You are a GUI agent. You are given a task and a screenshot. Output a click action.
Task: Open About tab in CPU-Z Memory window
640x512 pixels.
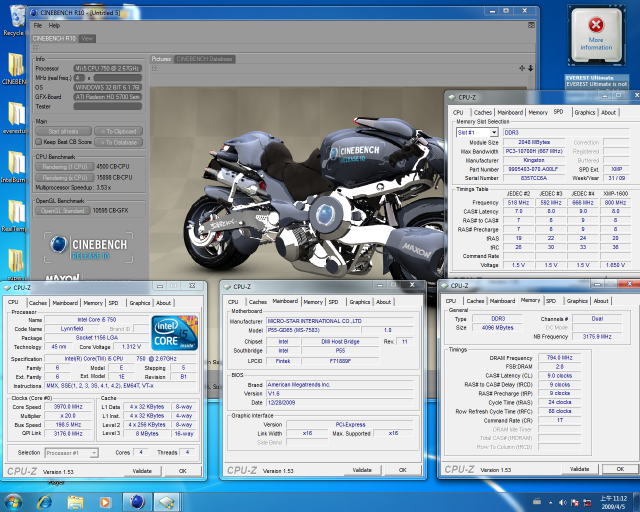pos(601,301)
